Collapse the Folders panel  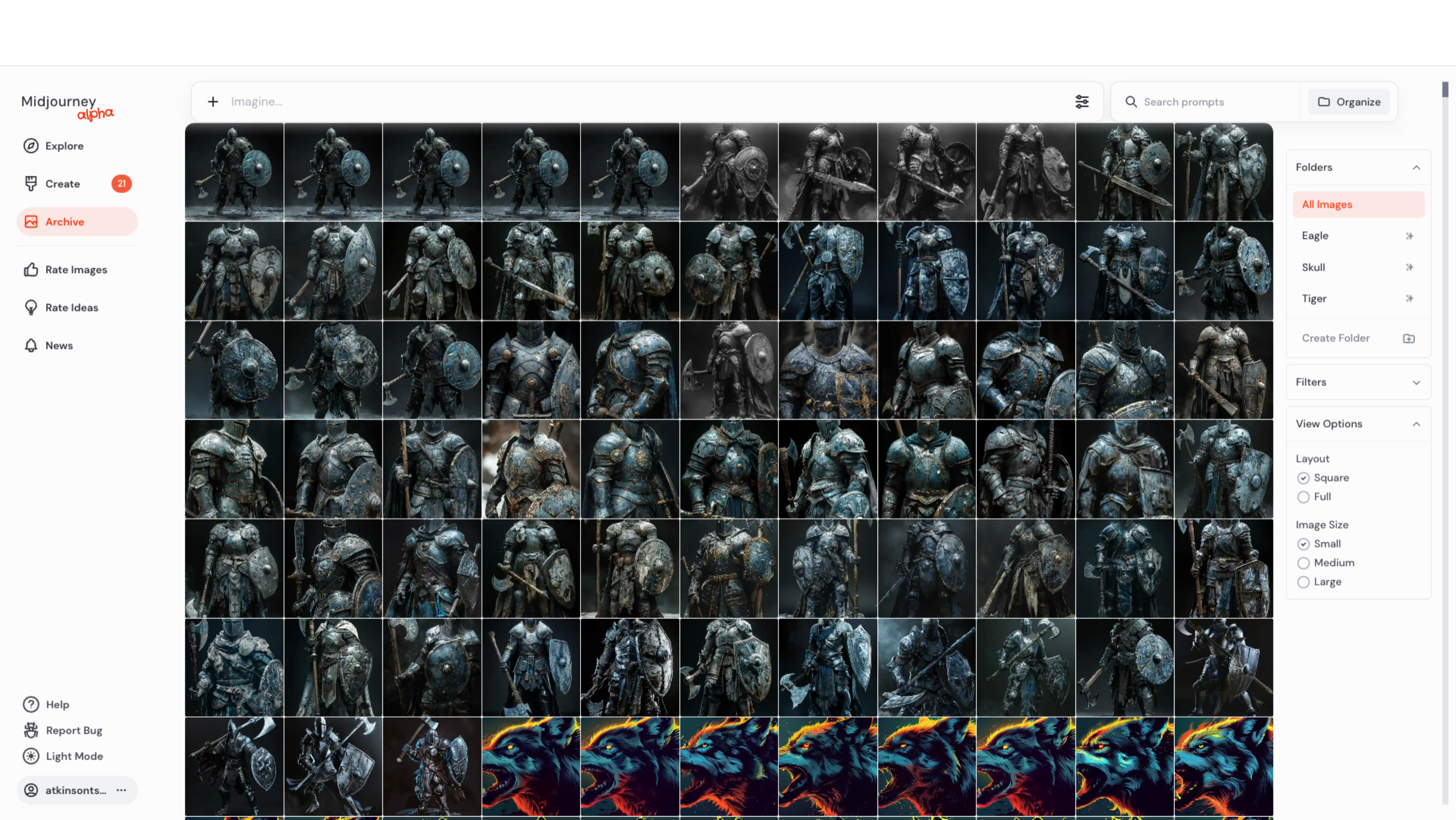point(1416,167)
